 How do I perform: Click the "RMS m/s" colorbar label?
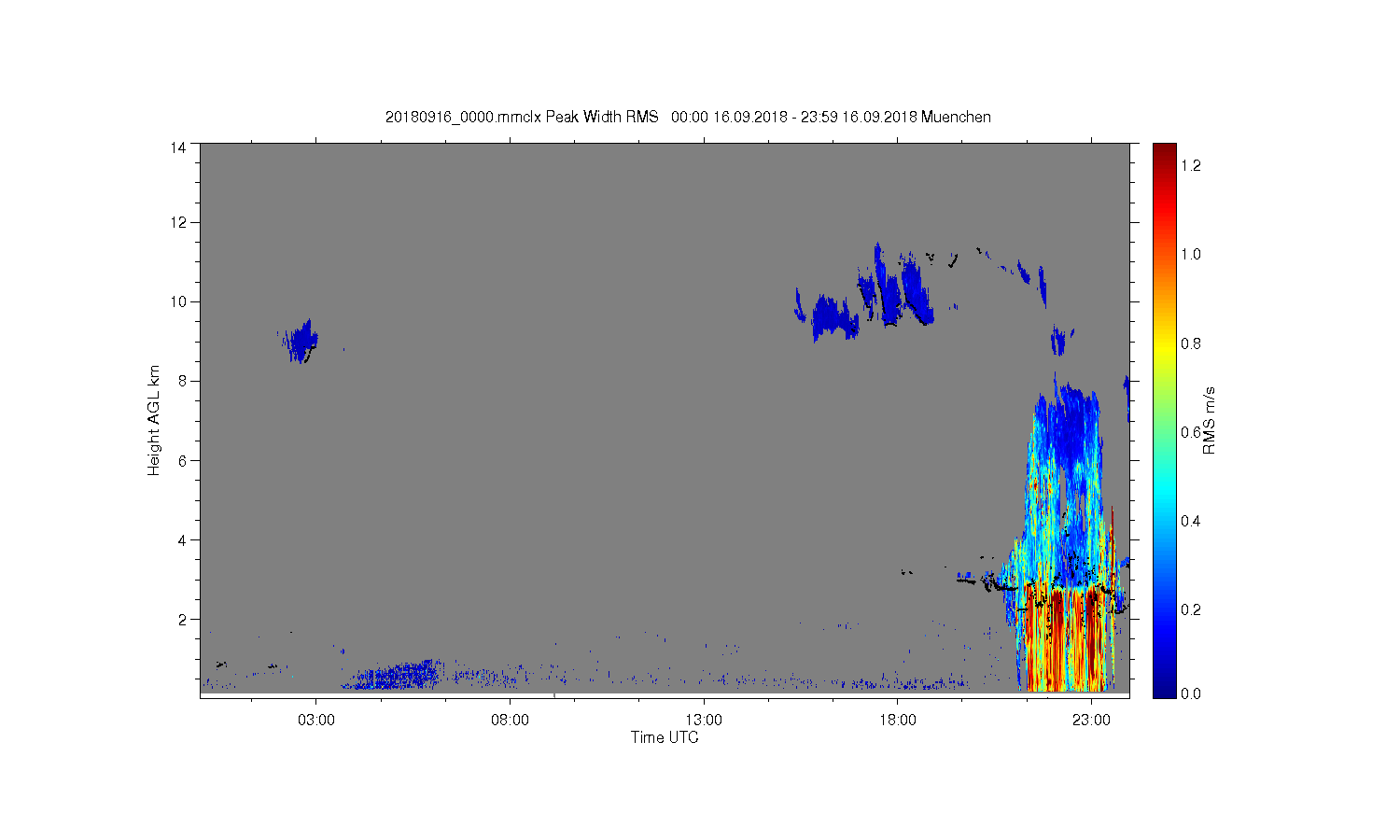[x=1209, y=420]
